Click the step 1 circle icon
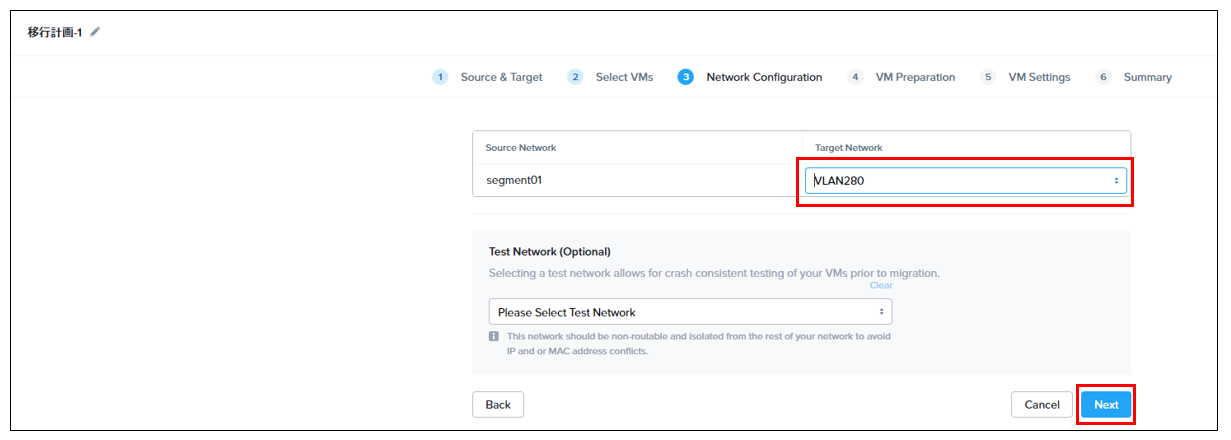Screen dimensions: 1231x440 coord(440,77)
